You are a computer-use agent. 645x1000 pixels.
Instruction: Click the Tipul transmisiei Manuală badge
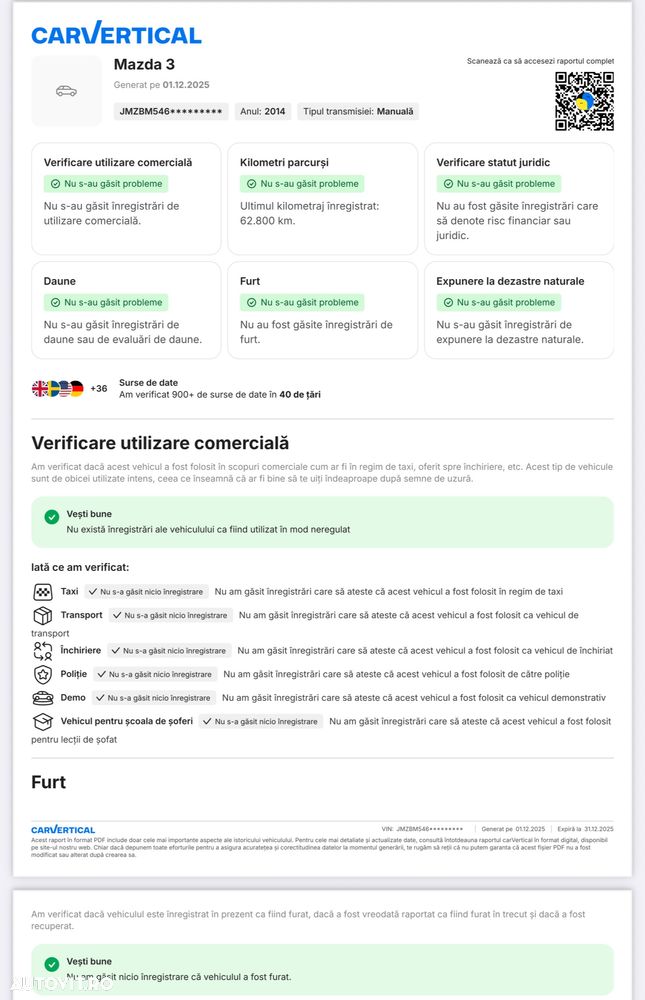(x=358, y=112)
